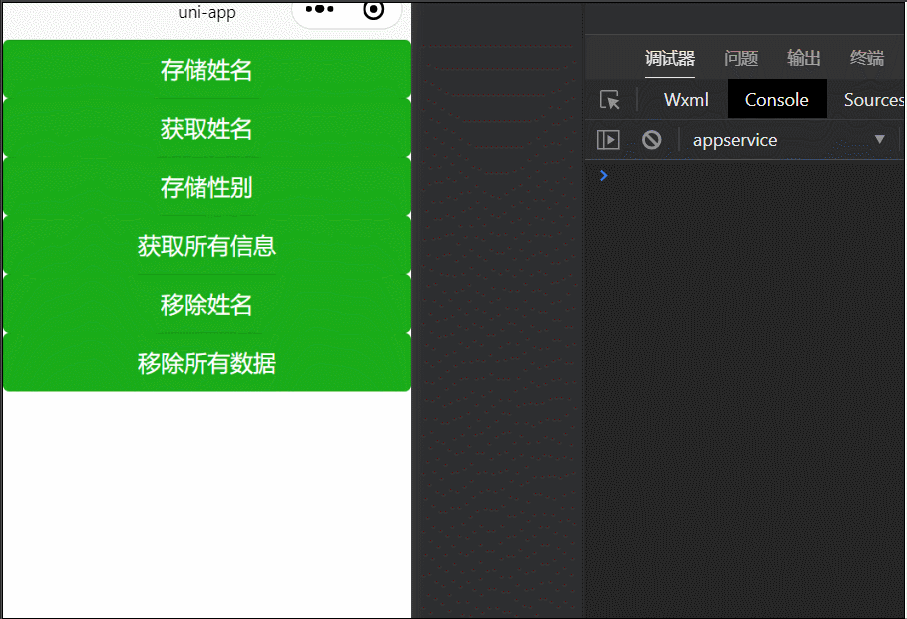Image resolution: width=907 pixels, height=619 pixels.
Task: Click the console input prompt line
Action: [x=700, y=175]
